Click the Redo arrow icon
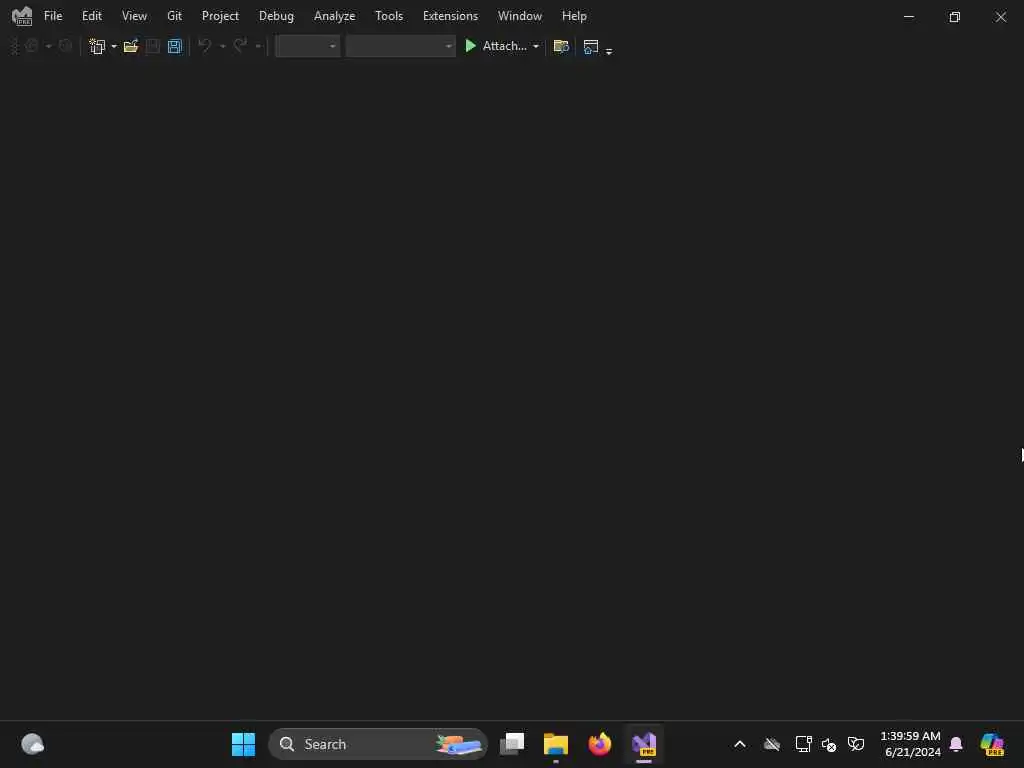 tap(240, 46)
